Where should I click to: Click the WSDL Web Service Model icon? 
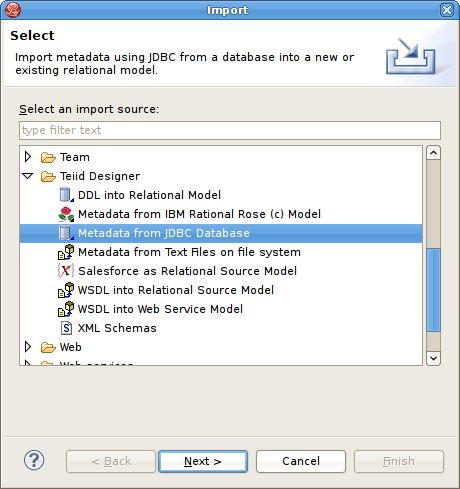click(66, 309)
